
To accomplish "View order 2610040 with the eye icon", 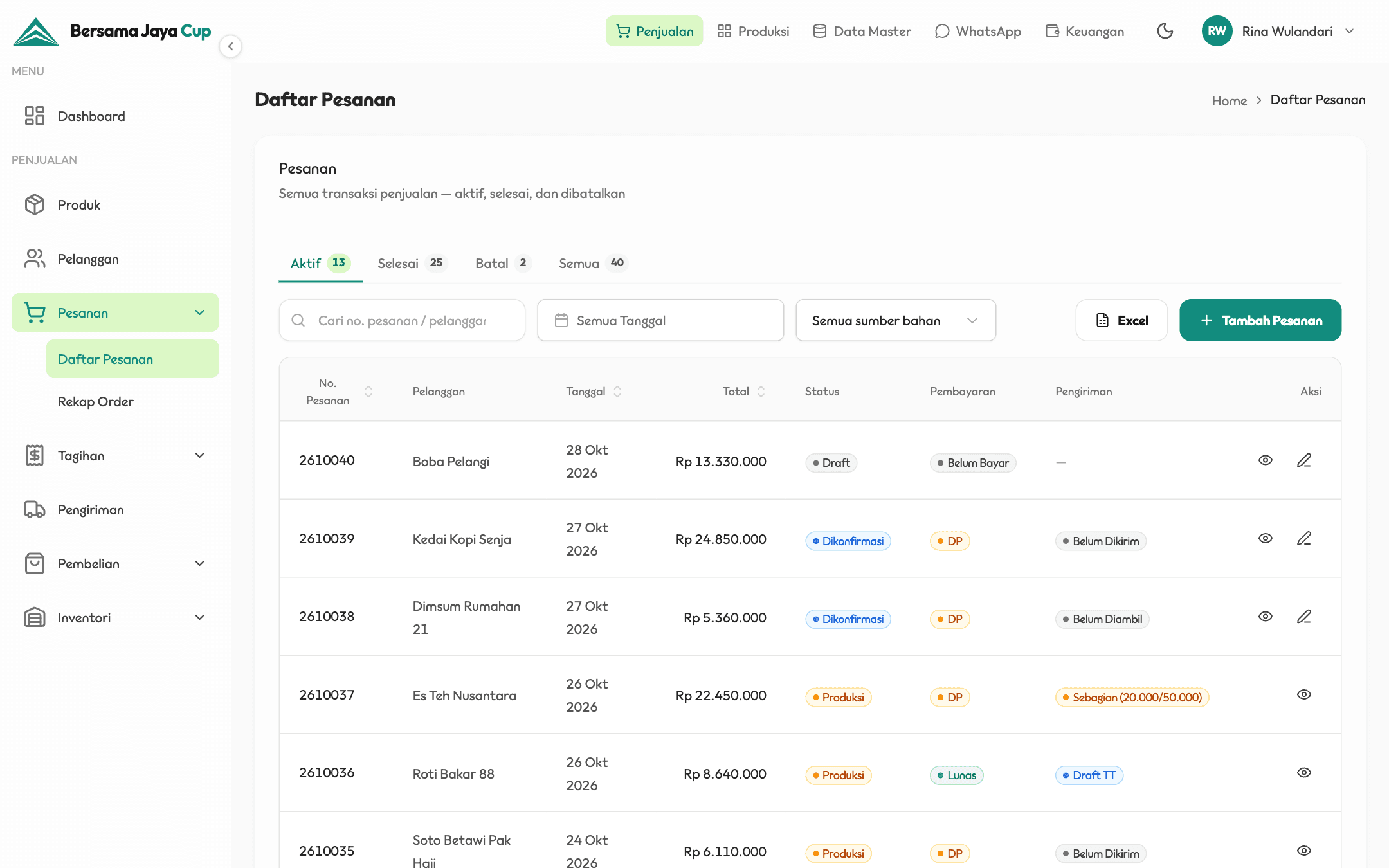I will [1265, 460].
